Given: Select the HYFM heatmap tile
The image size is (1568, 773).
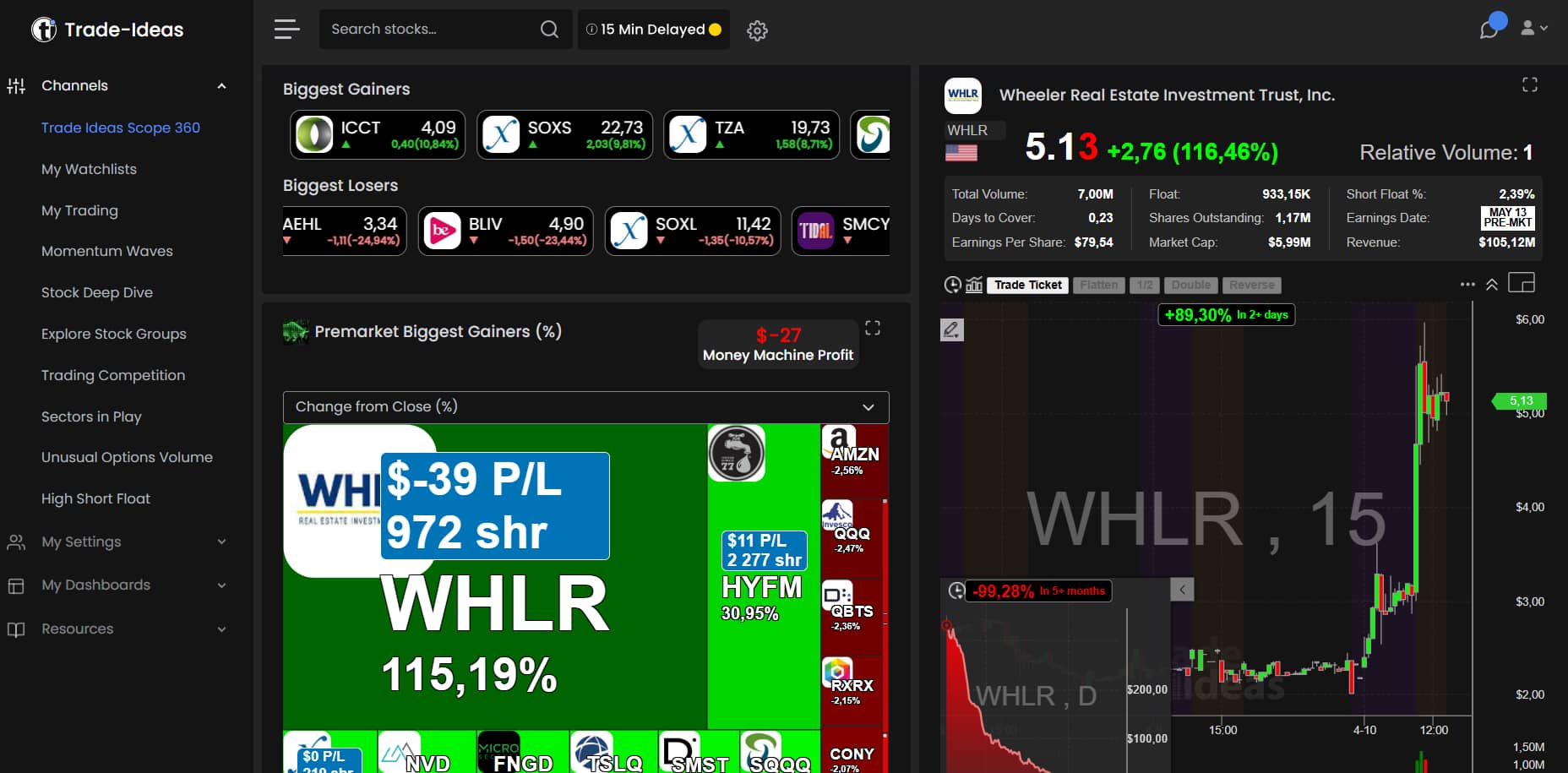Looking at the screenshot, I should tap(763, 577).
